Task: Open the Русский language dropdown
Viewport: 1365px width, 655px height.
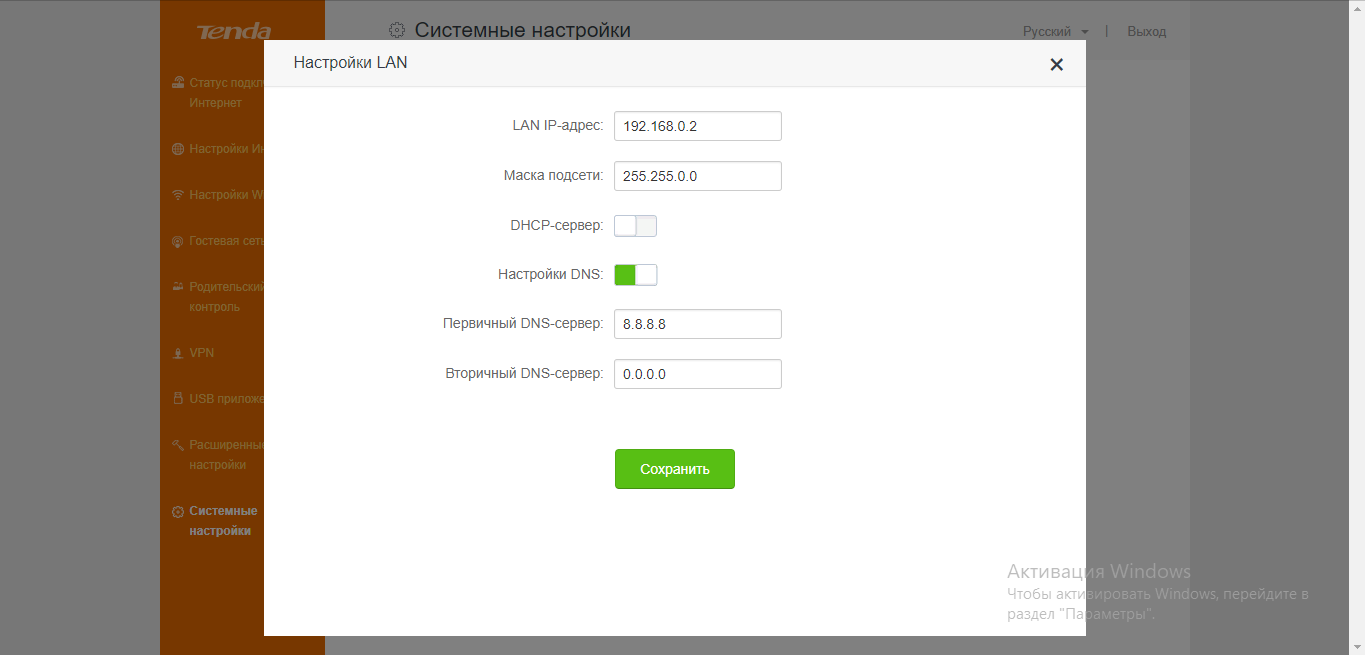Action: click(x=1055, y=32)
